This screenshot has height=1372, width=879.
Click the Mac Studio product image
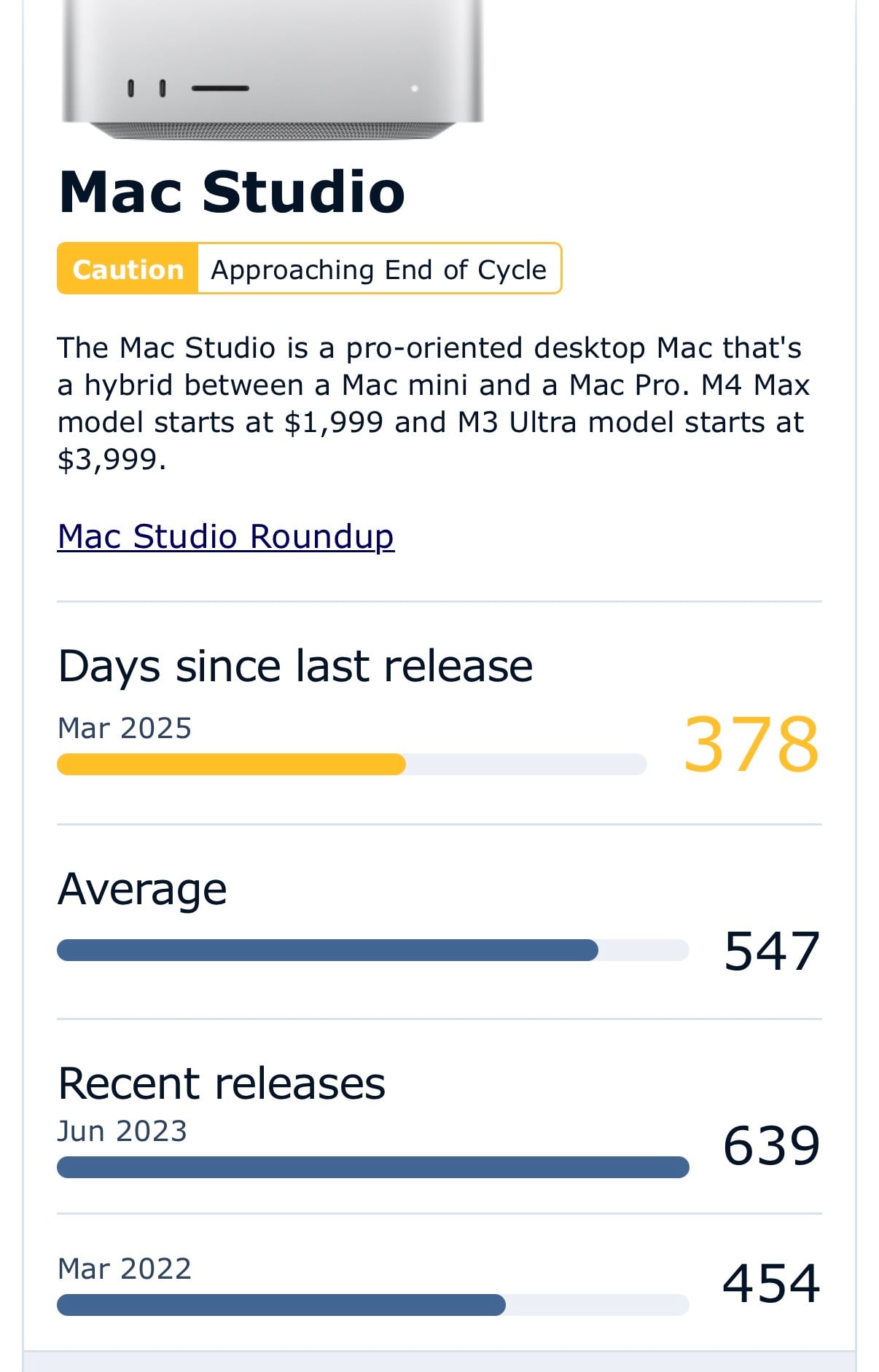(273, 70)
